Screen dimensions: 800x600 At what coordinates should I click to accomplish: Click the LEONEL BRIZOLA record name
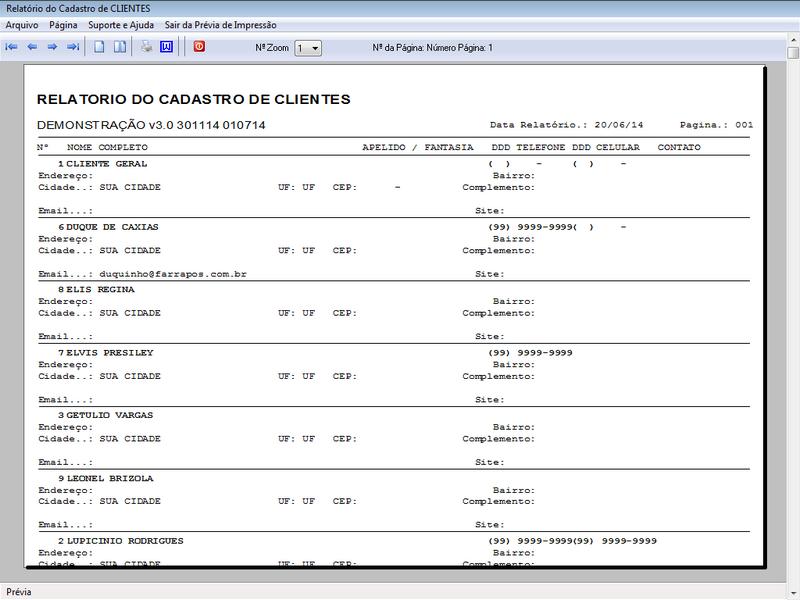point(110,479)
